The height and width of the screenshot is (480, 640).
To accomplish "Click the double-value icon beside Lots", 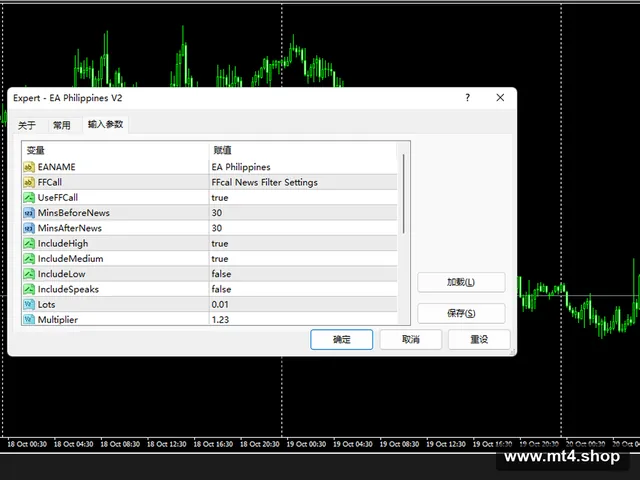I will coord(29,304).
